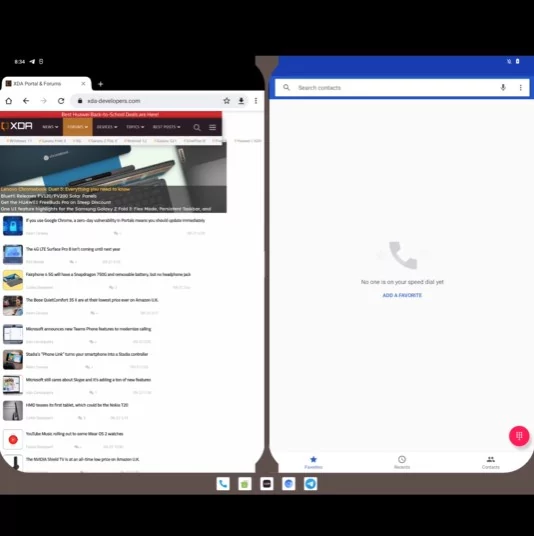The width and height of the screenshot is (534, 536).
Task: Click the XDA site search magnifier
Action: point(197,128)
